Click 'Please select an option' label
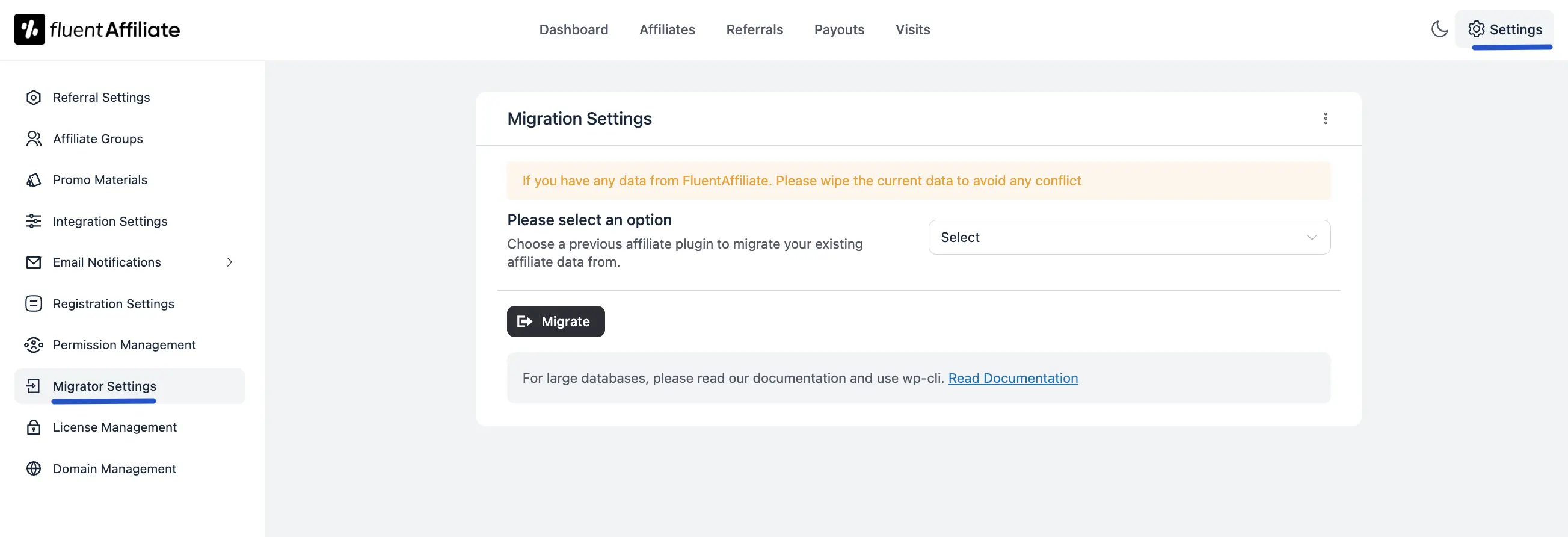 coord(589,219)
